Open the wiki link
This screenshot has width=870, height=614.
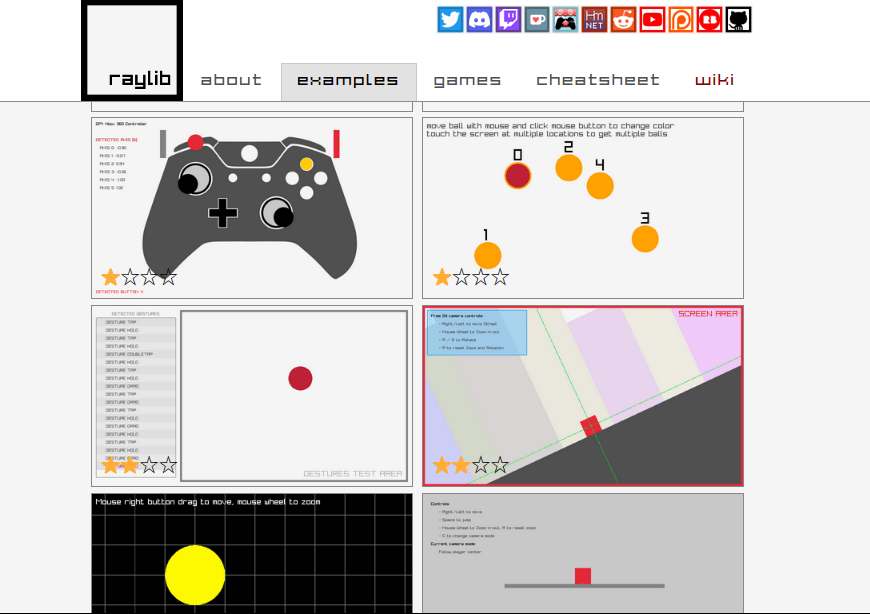point(715,80)
